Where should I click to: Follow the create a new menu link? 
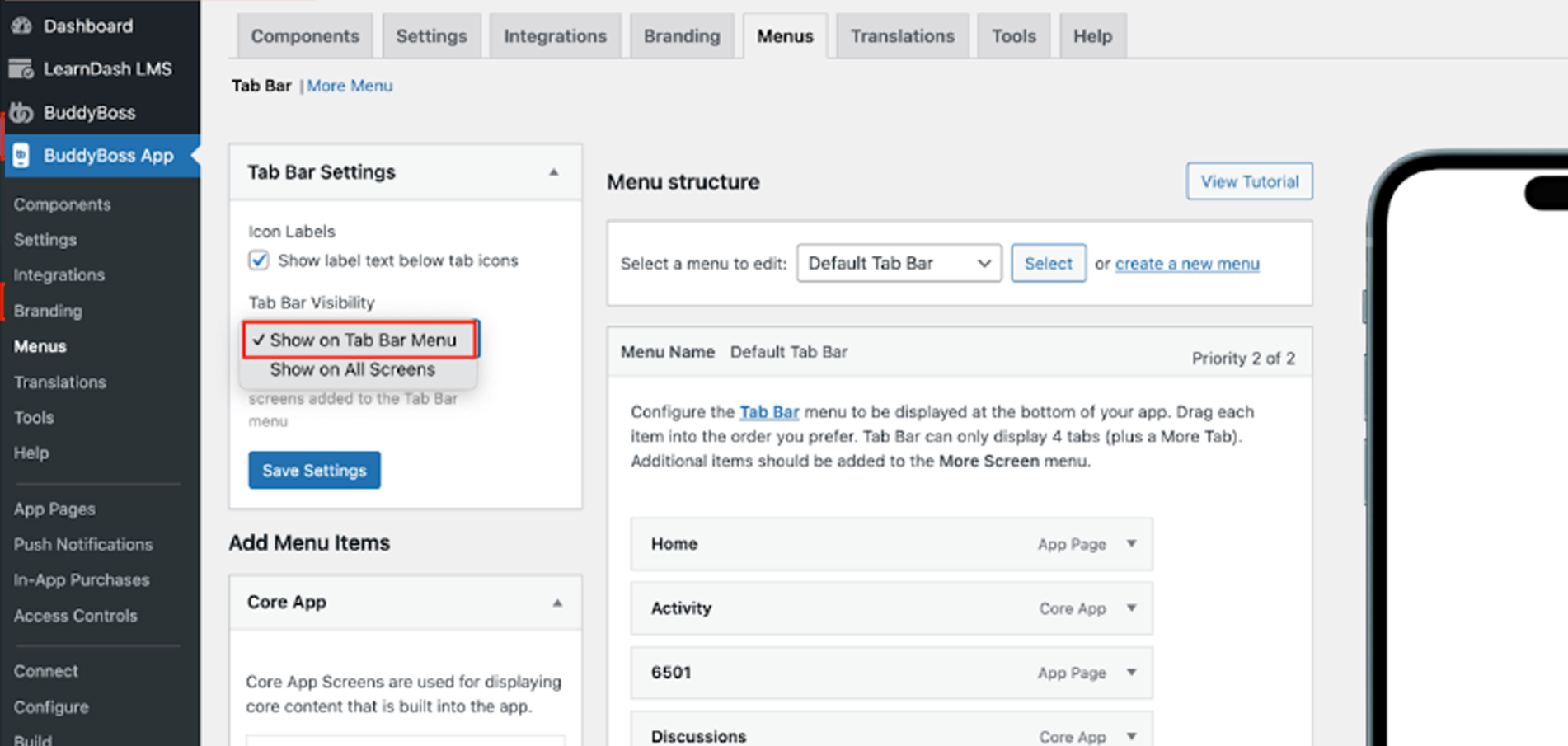1187,264
